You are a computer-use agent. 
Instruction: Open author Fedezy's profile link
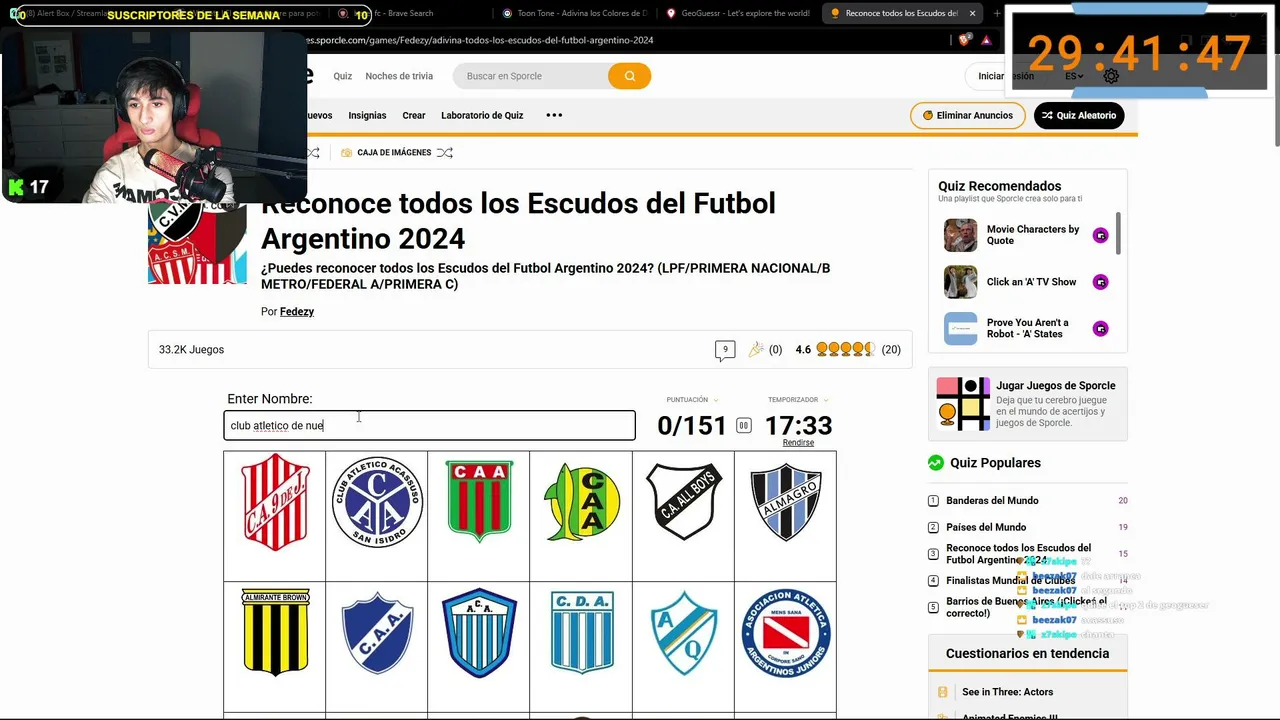(297, 312)
